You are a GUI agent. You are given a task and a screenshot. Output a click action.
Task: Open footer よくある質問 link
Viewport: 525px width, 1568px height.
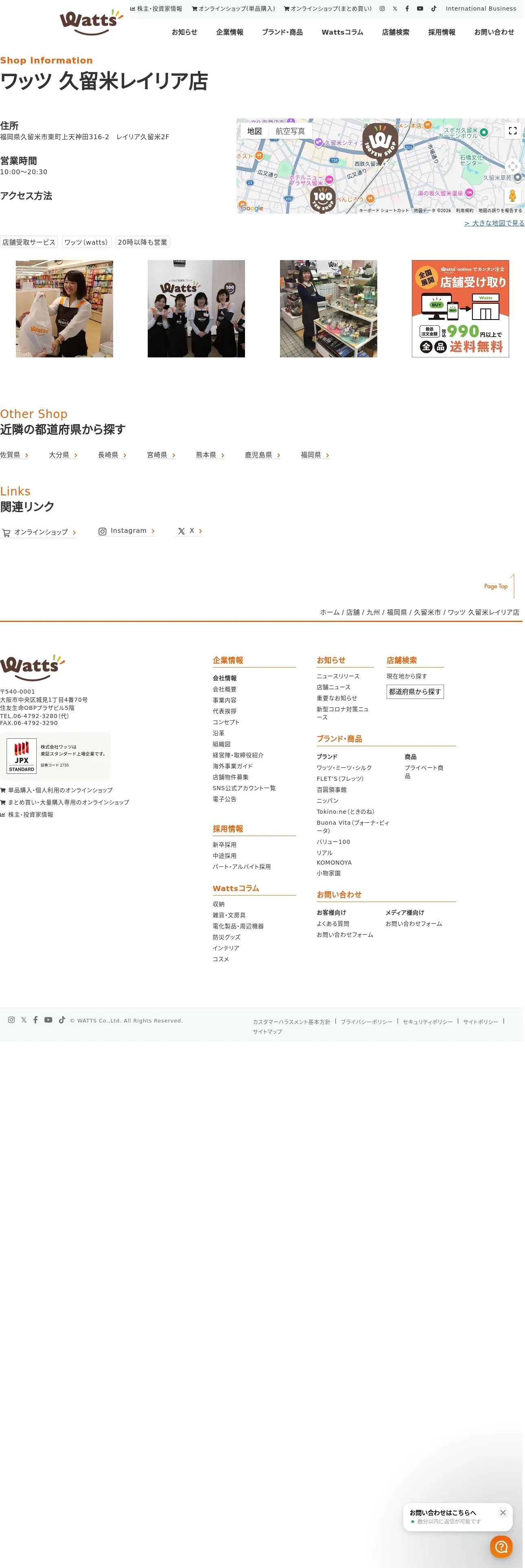pyautogui.click(x=333, y=923)
